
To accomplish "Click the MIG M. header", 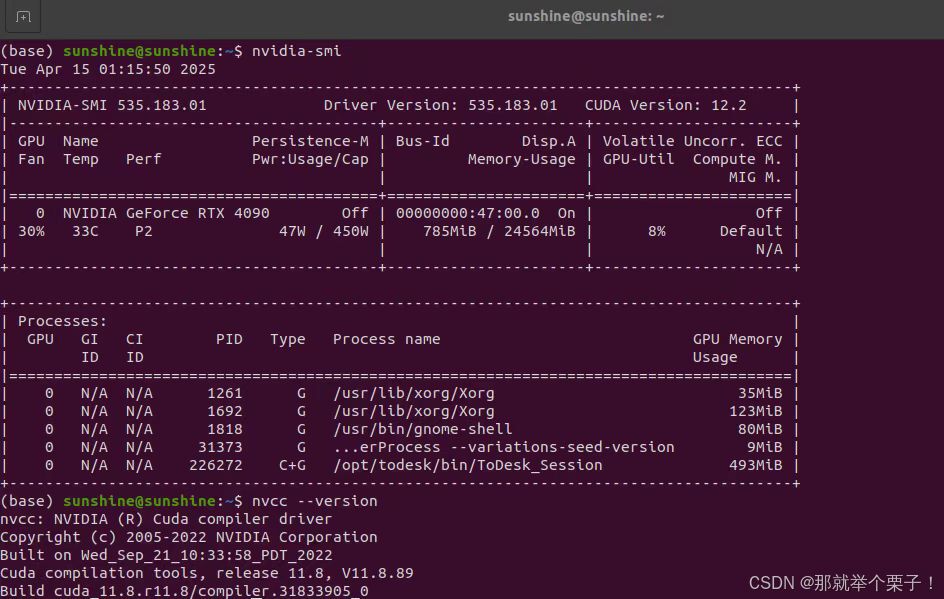I will (x=755, y=178).
